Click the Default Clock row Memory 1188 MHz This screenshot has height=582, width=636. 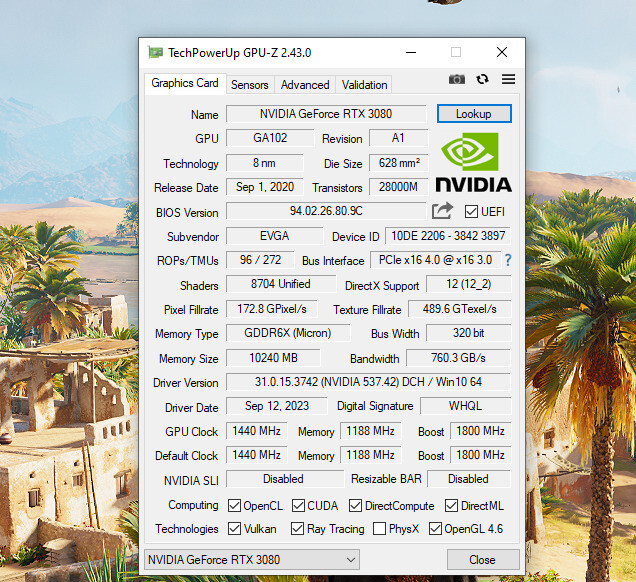click(371, 455)
